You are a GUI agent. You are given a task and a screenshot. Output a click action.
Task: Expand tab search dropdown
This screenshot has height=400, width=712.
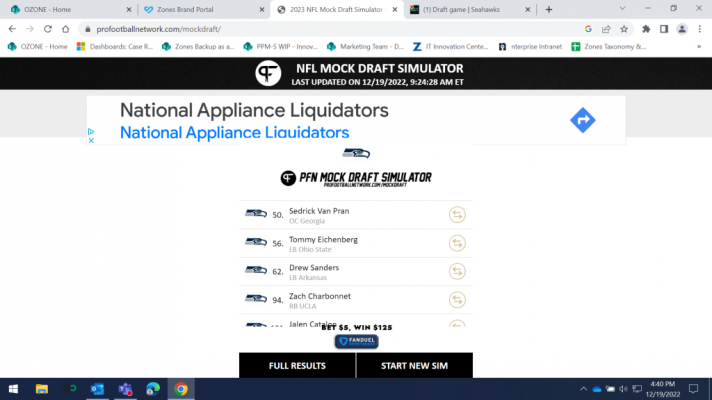click(623, 9)
